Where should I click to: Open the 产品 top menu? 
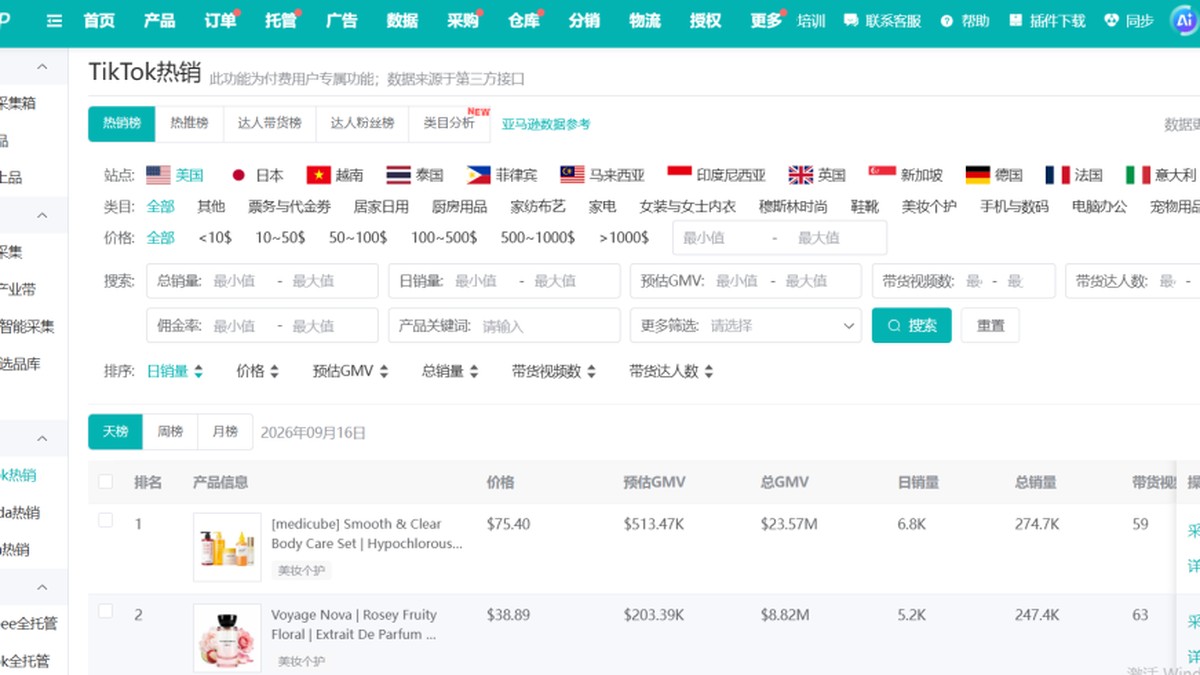point(159,21)
